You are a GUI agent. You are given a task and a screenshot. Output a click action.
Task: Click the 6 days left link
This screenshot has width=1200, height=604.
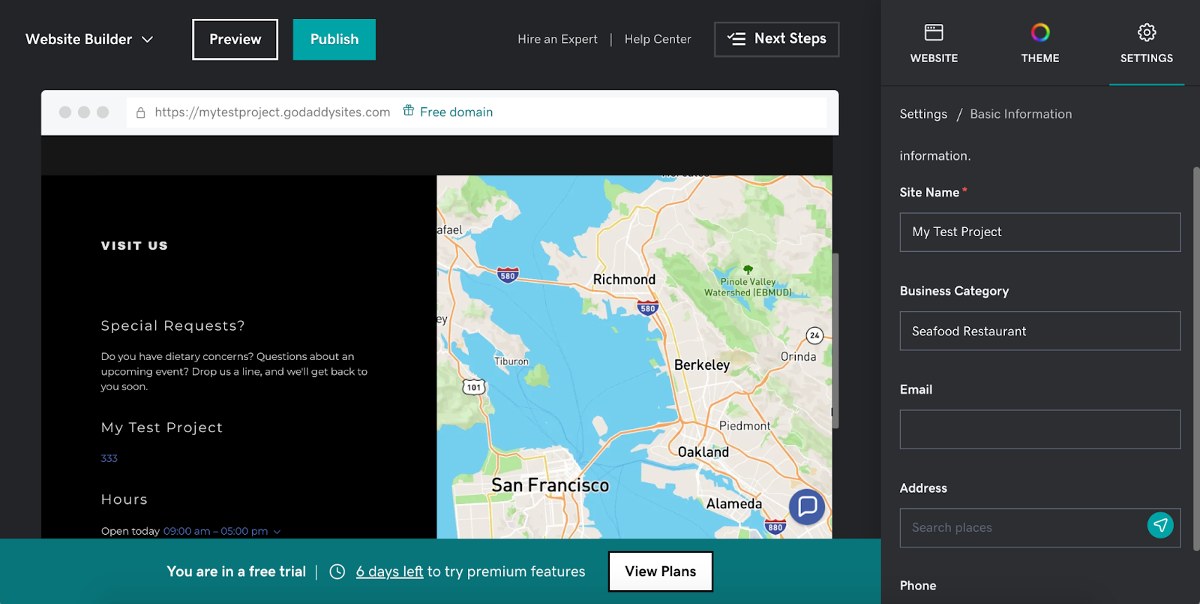coord(389,572)
